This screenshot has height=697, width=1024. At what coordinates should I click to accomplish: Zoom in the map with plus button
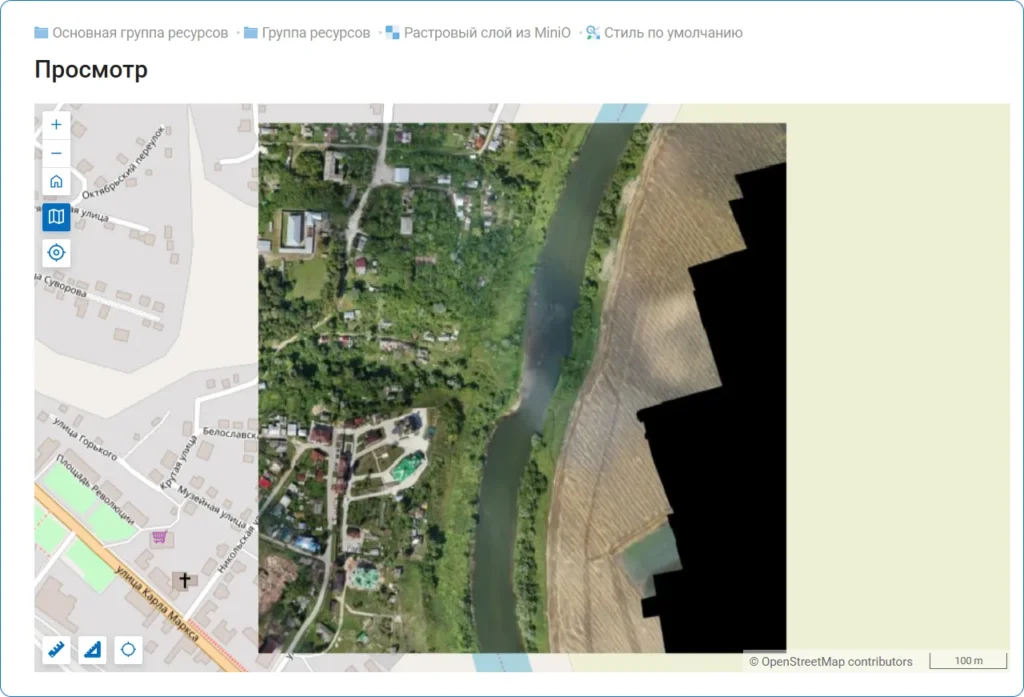click(56, 125)
